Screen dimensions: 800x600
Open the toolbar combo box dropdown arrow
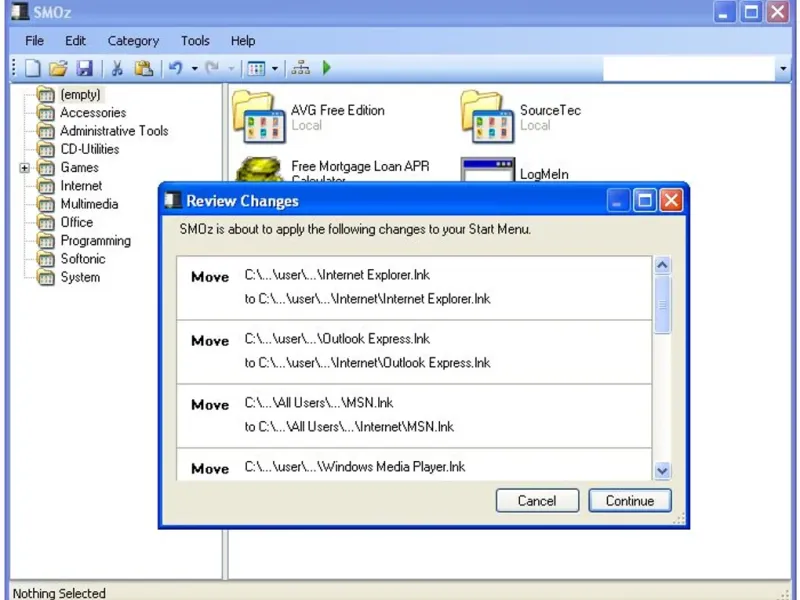(x=783, y=68)
